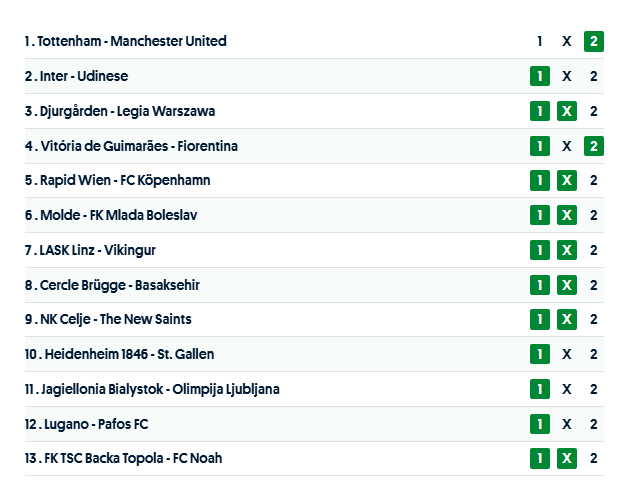Deselect X for LASK Linz - Vikingur
The height and width of the screenshot is (489, 628).
(567, 250)
